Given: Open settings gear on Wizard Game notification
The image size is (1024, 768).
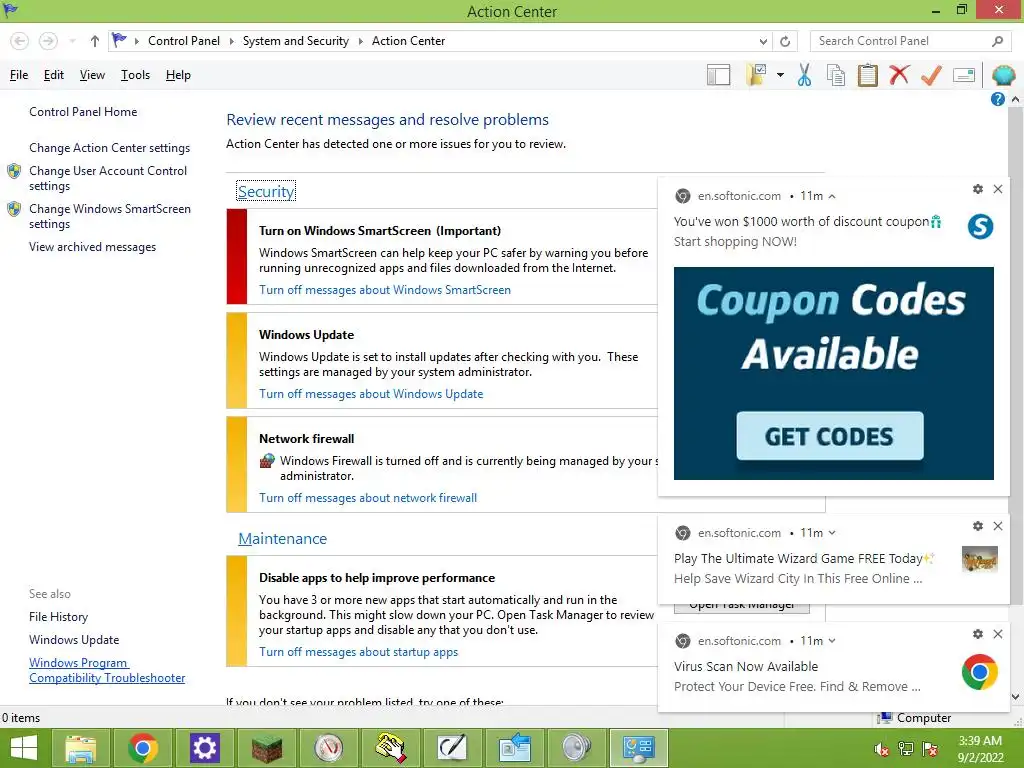Looking at the screenshot, I should [978, 526].
